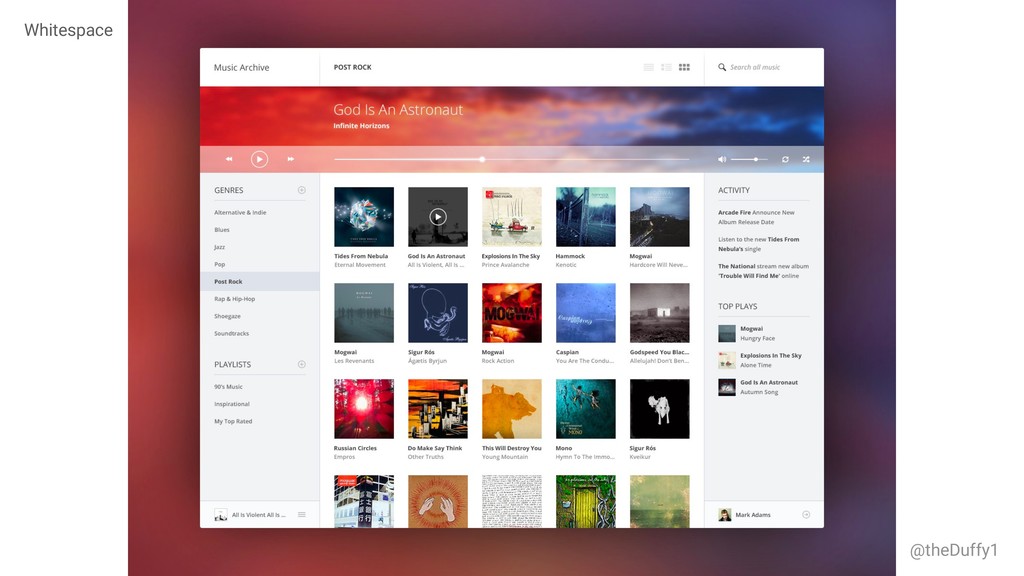Click Explosions In The Sky Alone Time thumbnail

click(x=727, y=360)
